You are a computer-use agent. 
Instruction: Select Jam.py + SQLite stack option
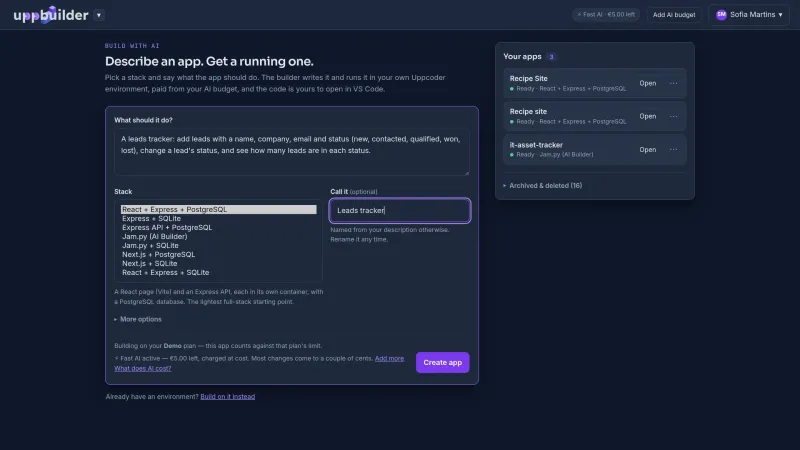(x=218, y=245)
